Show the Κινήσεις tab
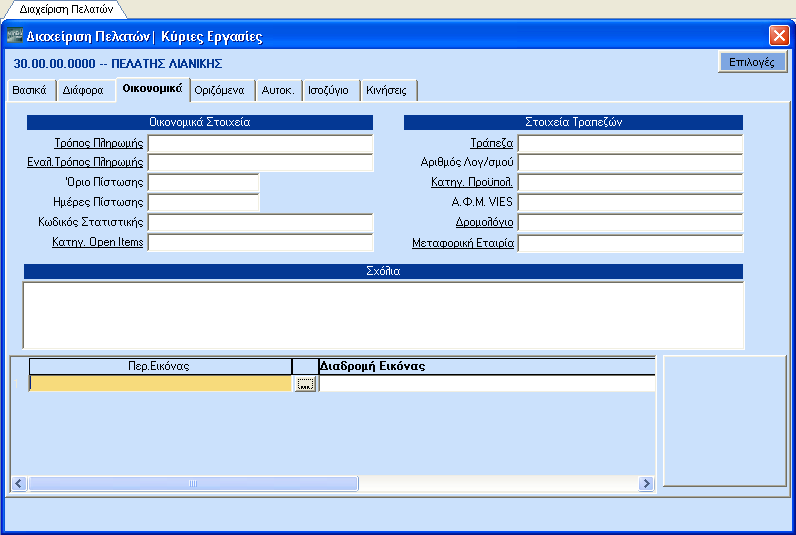This screenshot has height=535, width=796. point(387,90)
